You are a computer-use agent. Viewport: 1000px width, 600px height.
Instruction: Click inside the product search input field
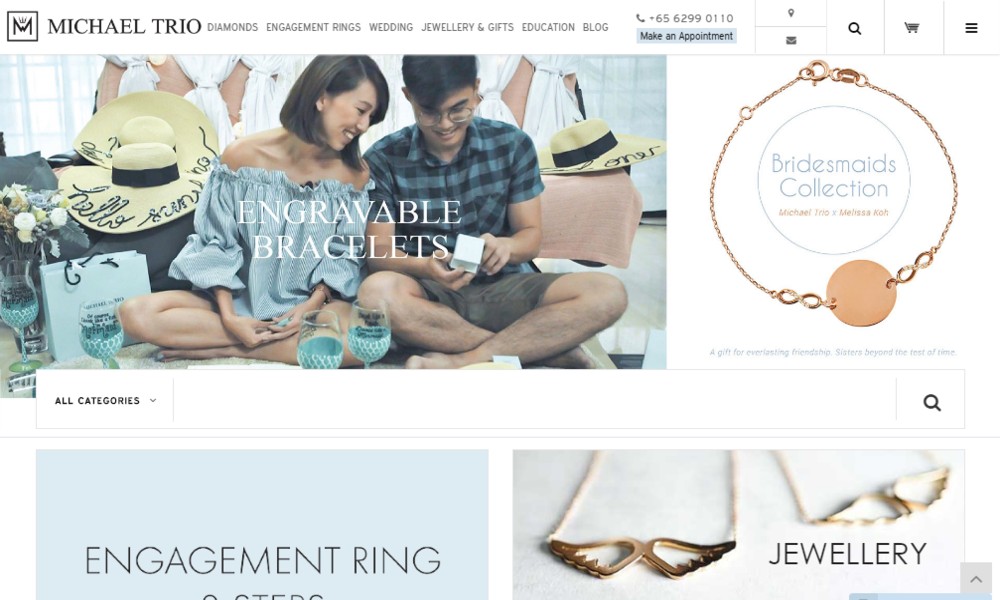[534, 400]
